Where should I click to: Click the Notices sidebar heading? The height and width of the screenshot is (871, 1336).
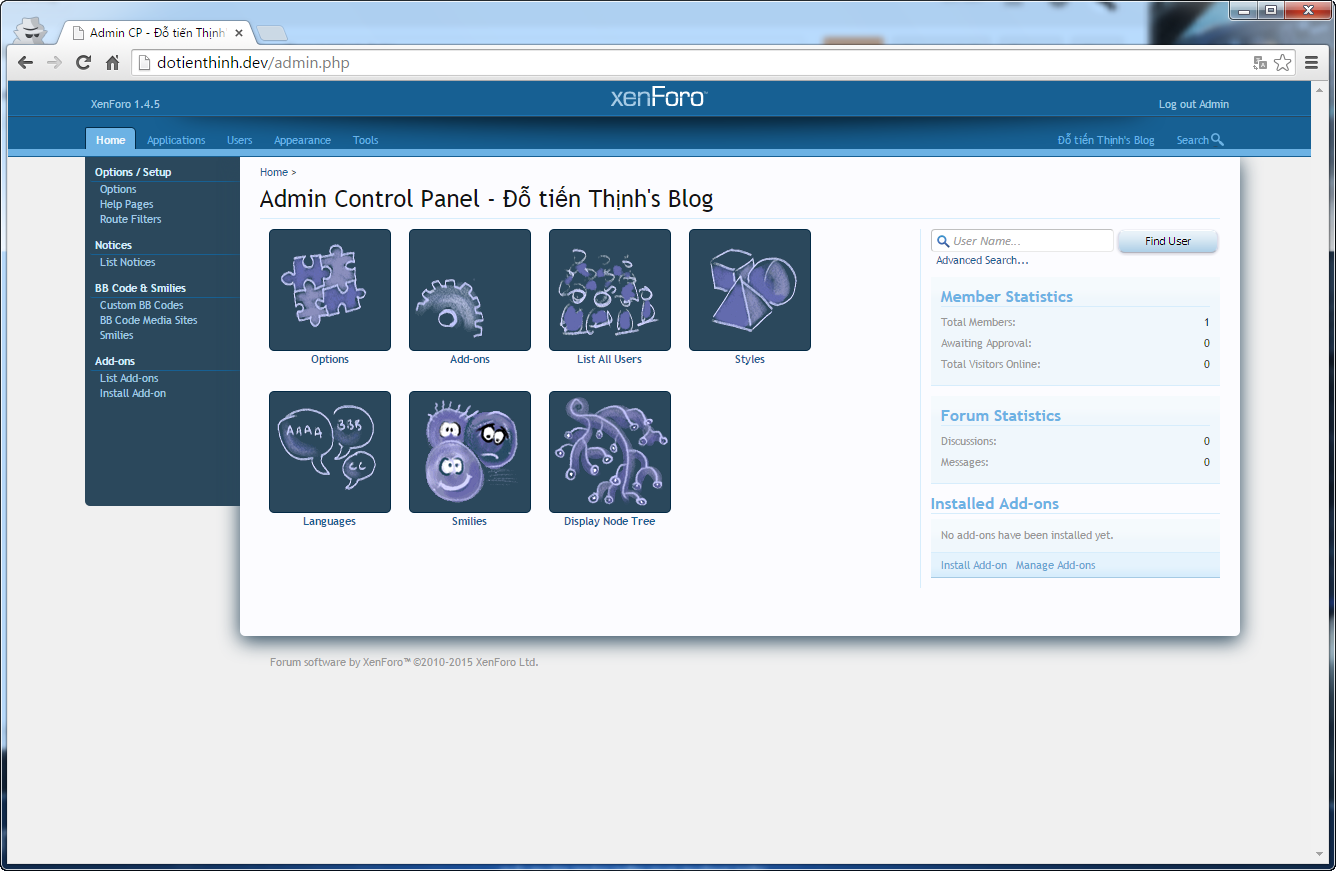(x=113, y=245)
